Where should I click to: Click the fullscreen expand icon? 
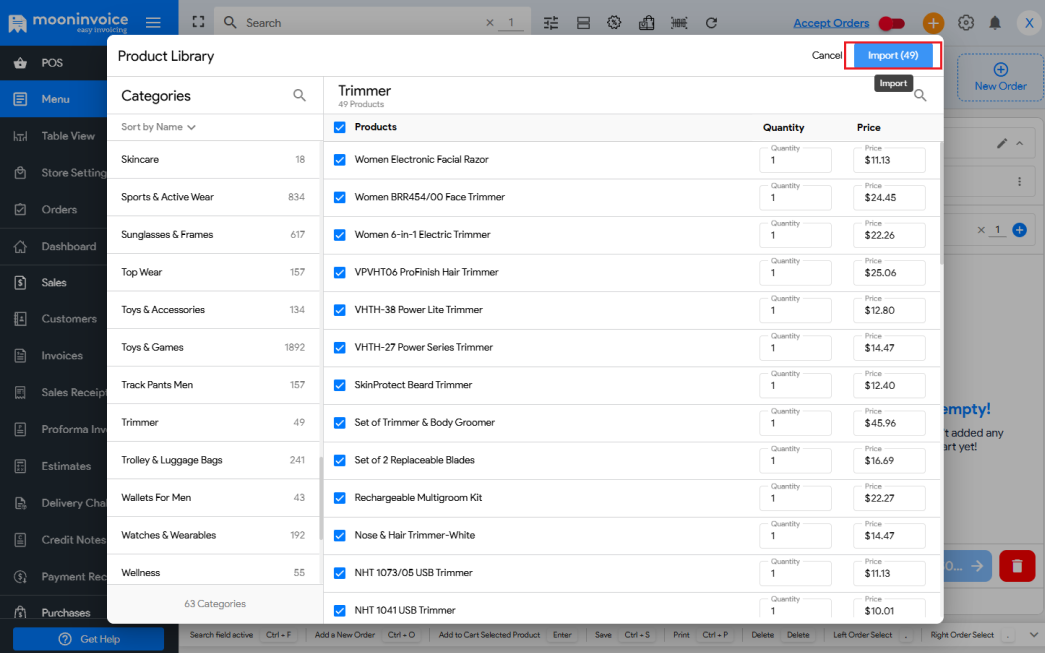(198, 22)
